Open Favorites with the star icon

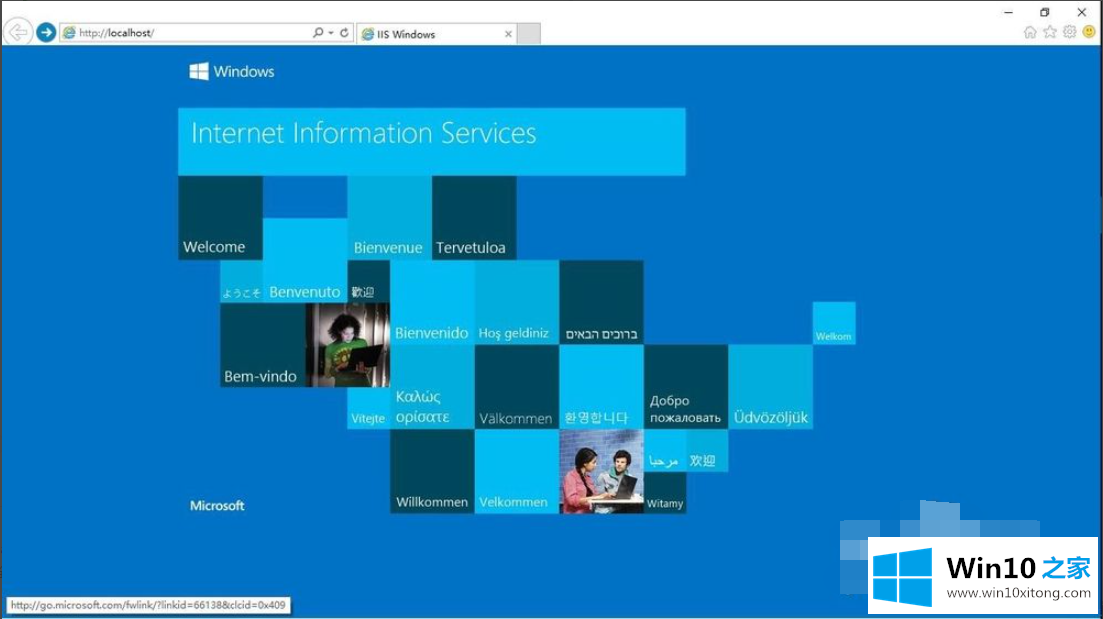click(x=1050, y=32)
